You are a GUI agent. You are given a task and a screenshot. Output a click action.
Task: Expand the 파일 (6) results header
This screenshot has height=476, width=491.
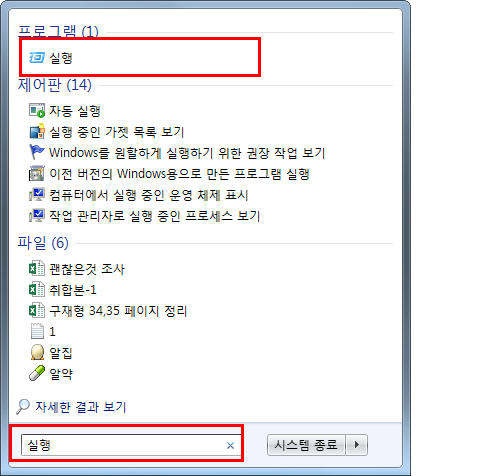click(x=43, y=243)
